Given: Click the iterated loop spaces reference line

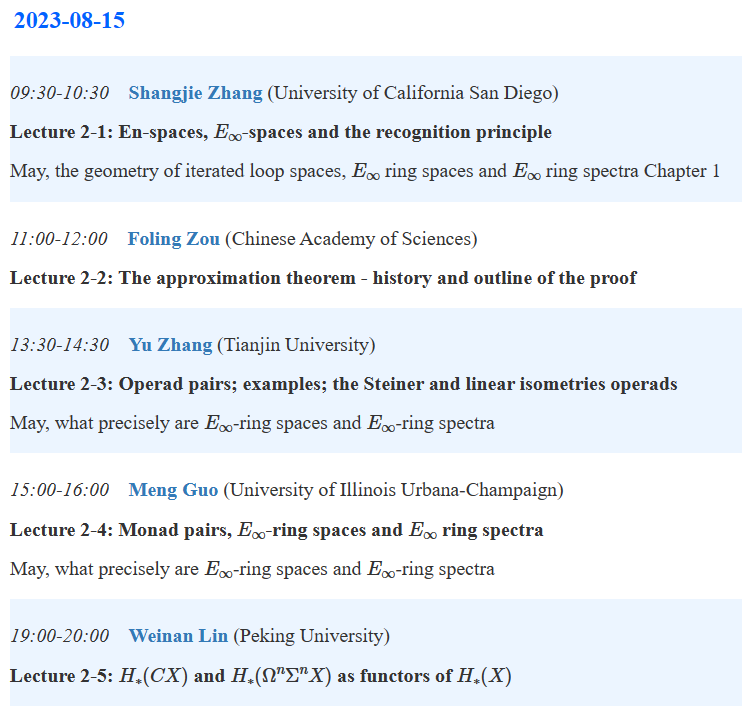Looking at the screenshot, I should pos(364,171).
